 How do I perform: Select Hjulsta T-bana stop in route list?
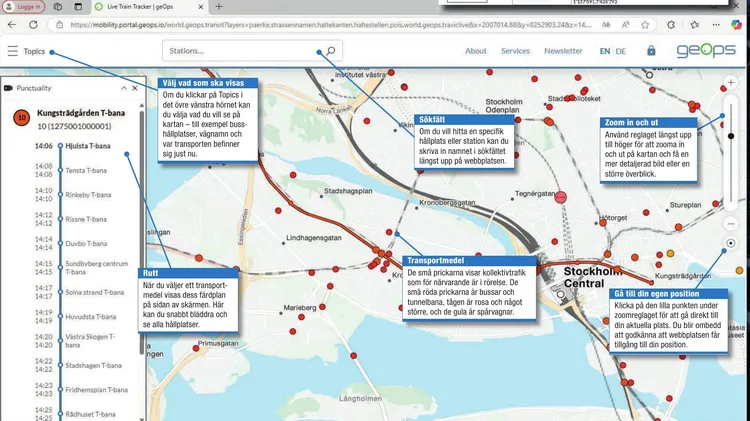point(88,146)
